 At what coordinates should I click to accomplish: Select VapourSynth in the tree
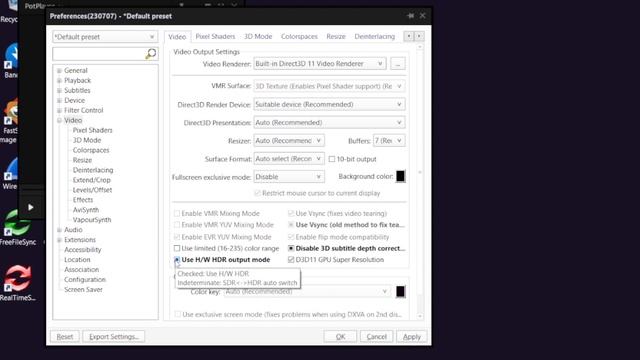(92, 220)
